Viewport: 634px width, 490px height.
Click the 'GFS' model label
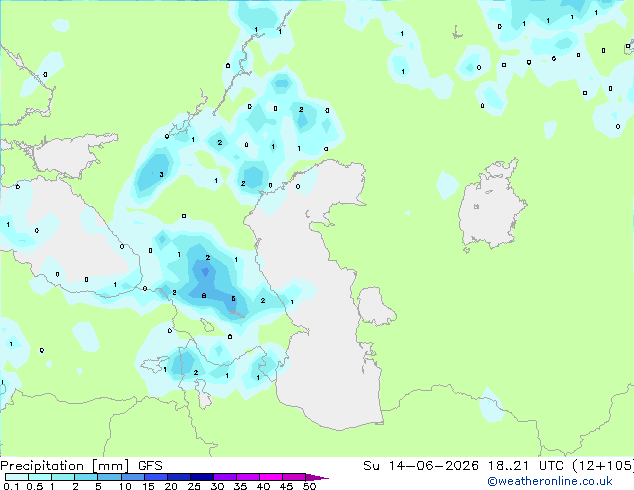[150, 466]
